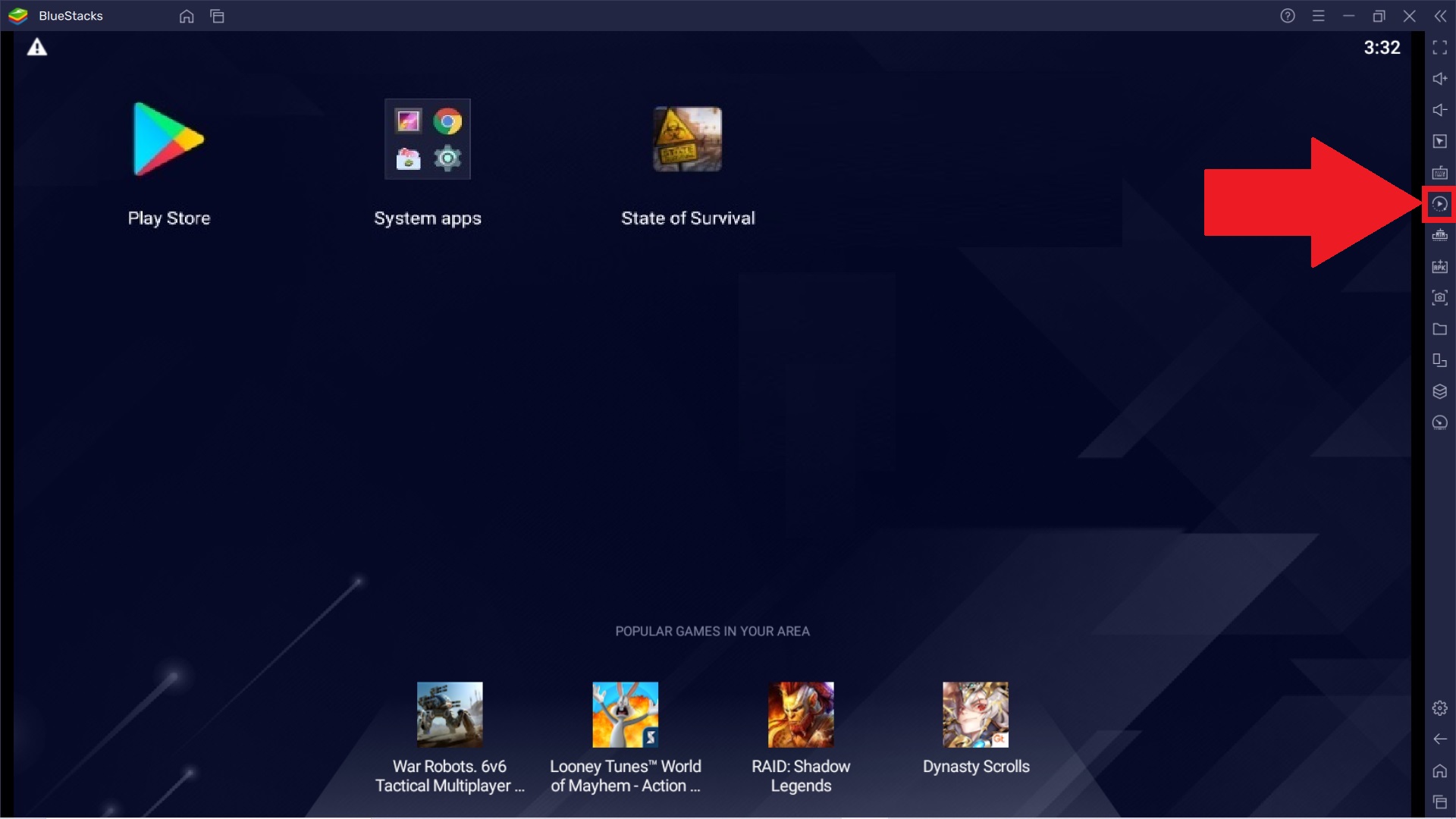This screenshot has height=819, width=1456.
Task: Click the 3:32 clock display
Action: (1382, 48)
